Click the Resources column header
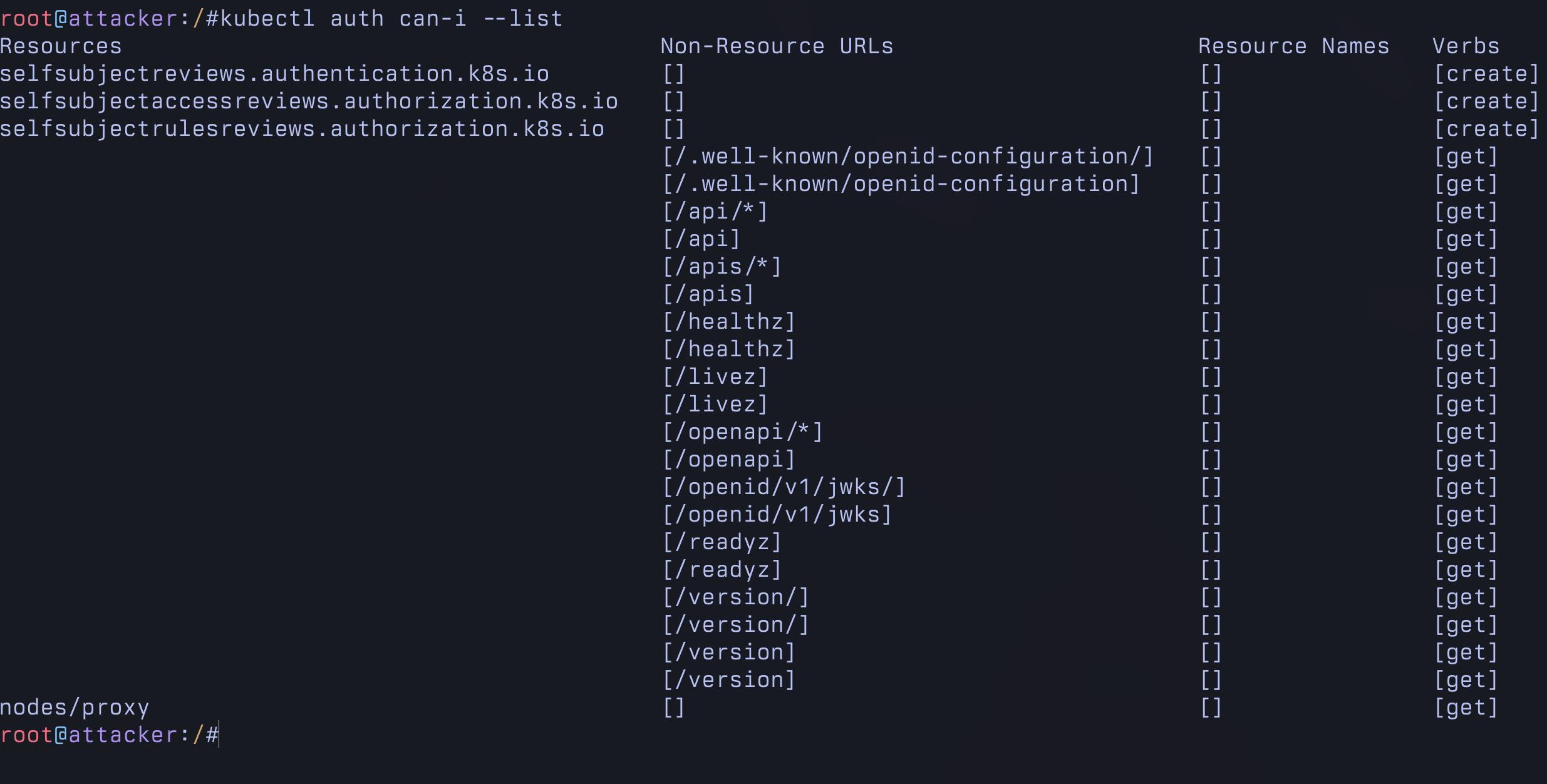Viewport: 1547px width, 784px height. point(61,46)
